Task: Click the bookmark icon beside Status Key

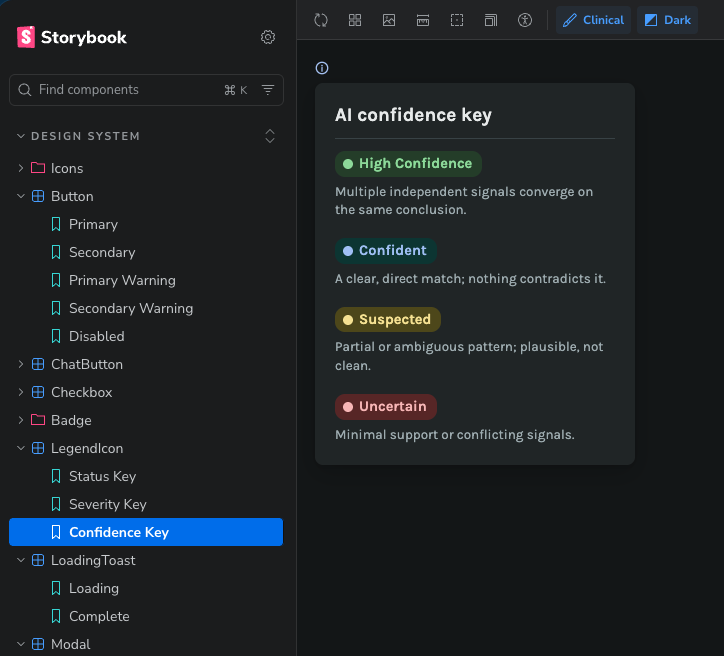Action: [x=56, y=476]
